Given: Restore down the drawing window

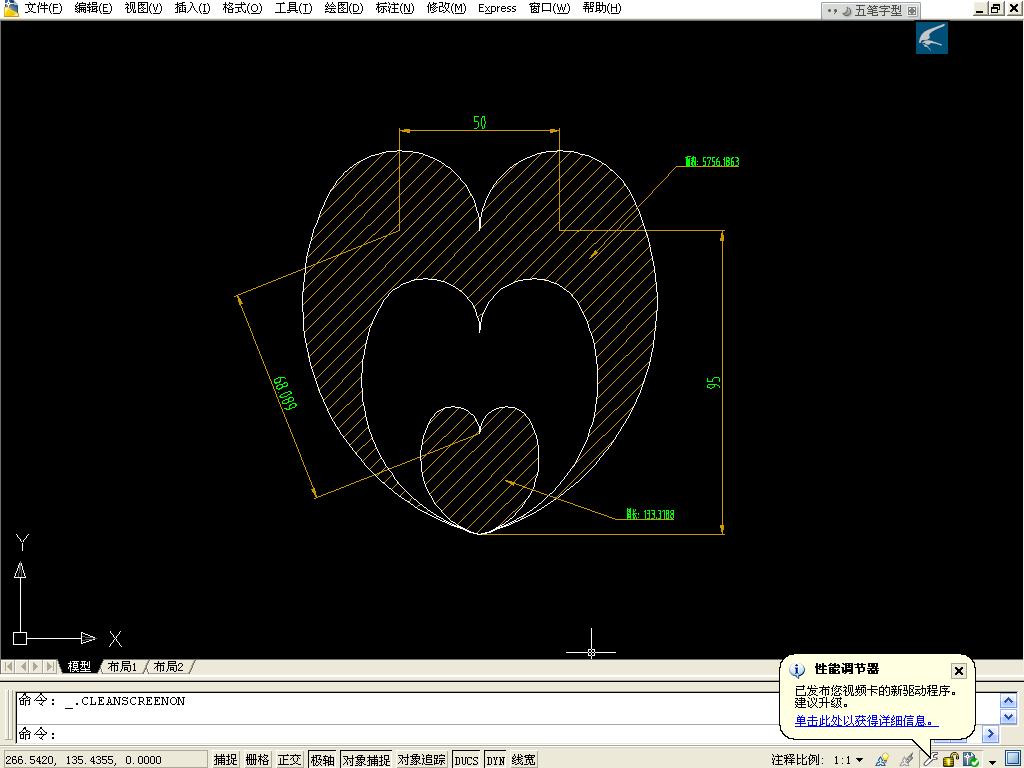Looking at the screenshot, I should [995, 8].
